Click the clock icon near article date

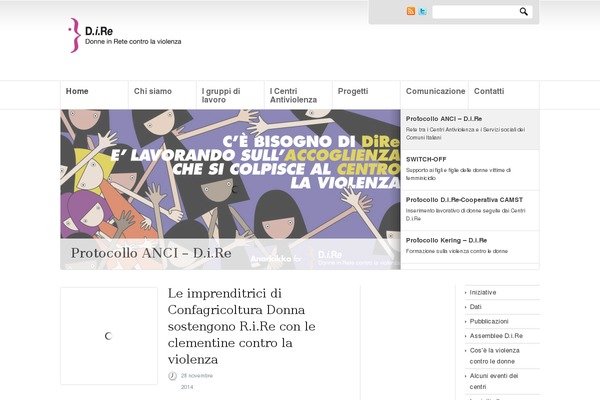click(172, 376)
